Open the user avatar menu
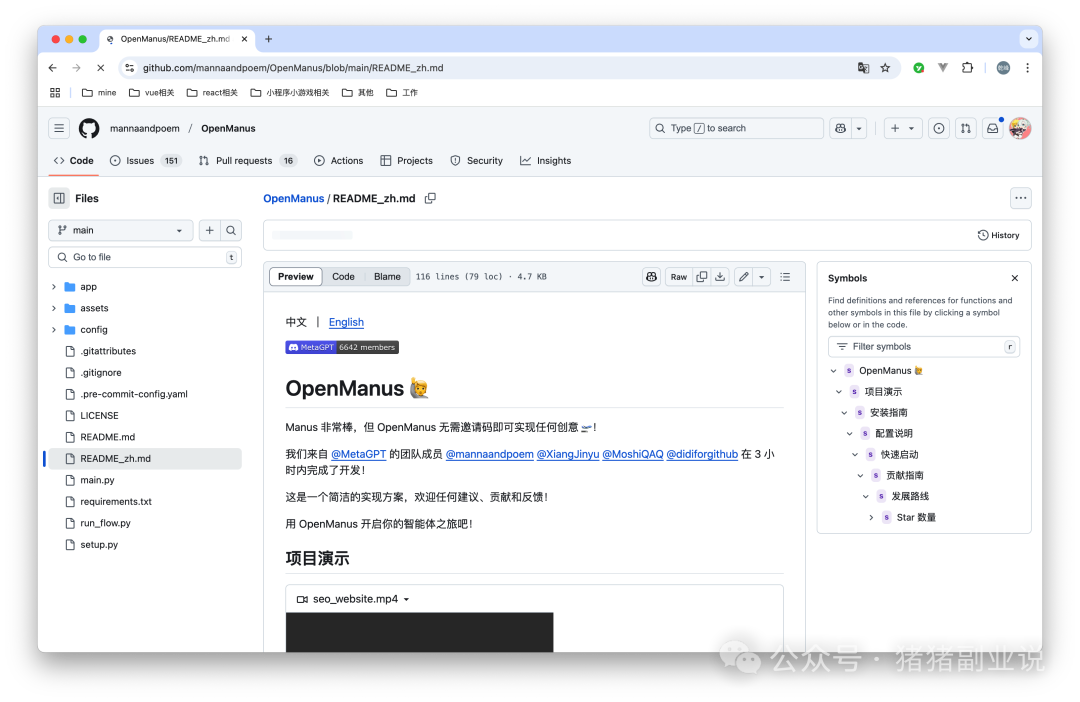Image resolution: width=1080 pixels, height=702 pixels. pos(1020,128)
